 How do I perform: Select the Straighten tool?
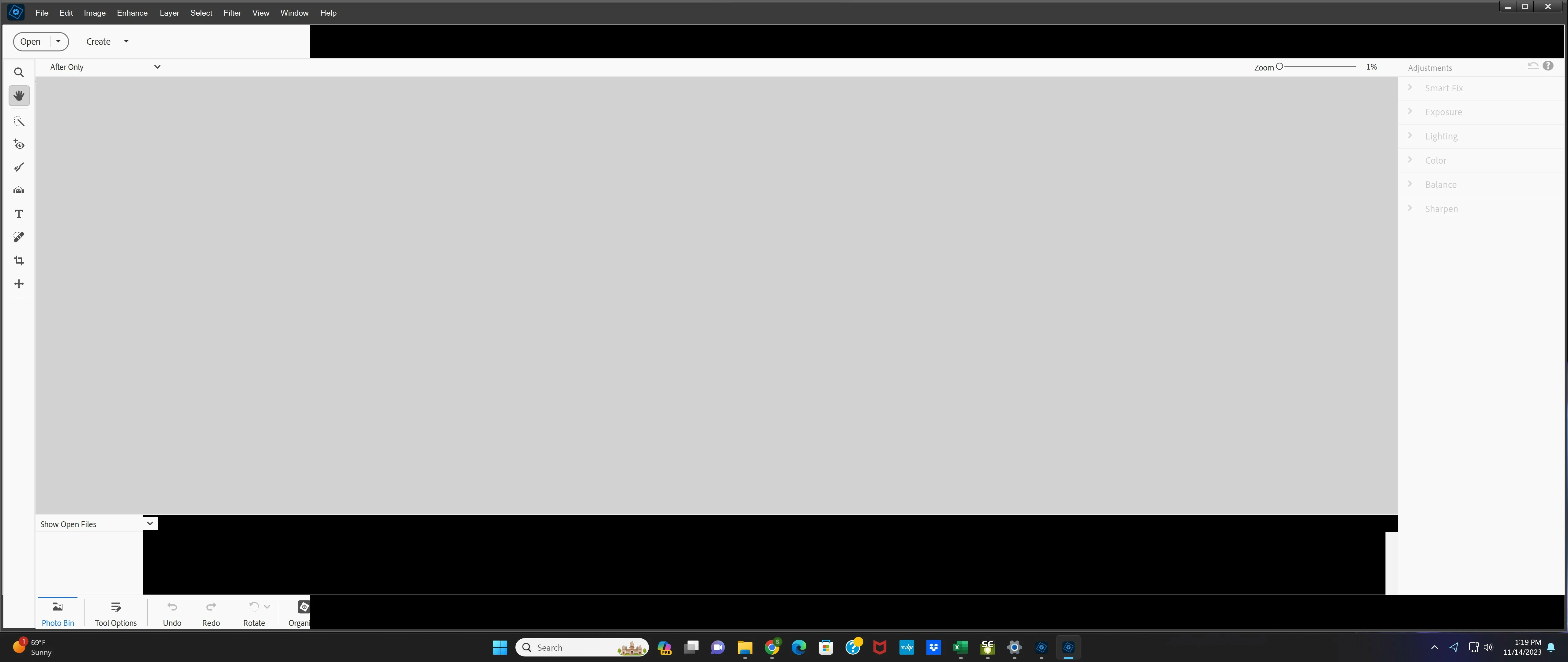click(x=19, y=190)
